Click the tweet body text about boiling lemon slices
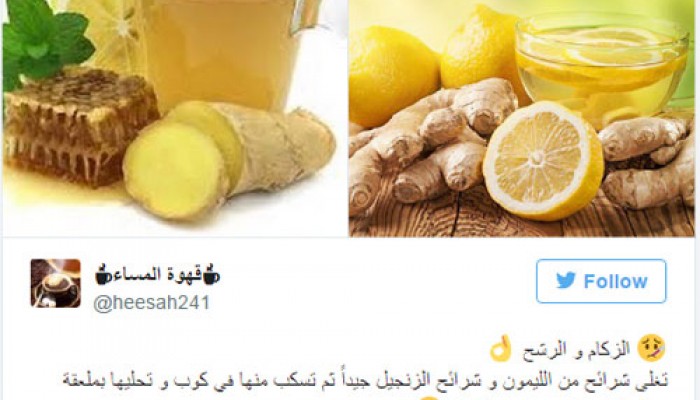Viewport: 700px width, 400px height. [x=365, y=380]
